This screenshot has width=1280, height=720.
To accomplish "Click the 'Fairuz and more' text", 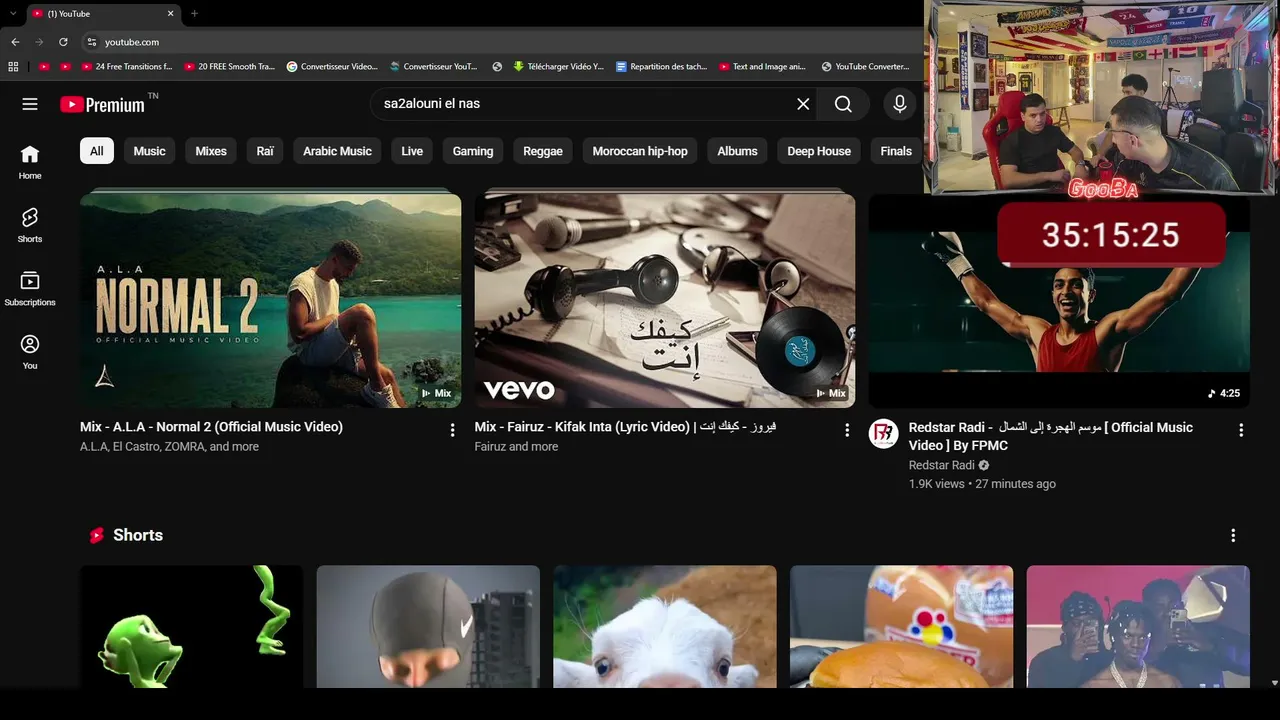I will tap(516, 447).
